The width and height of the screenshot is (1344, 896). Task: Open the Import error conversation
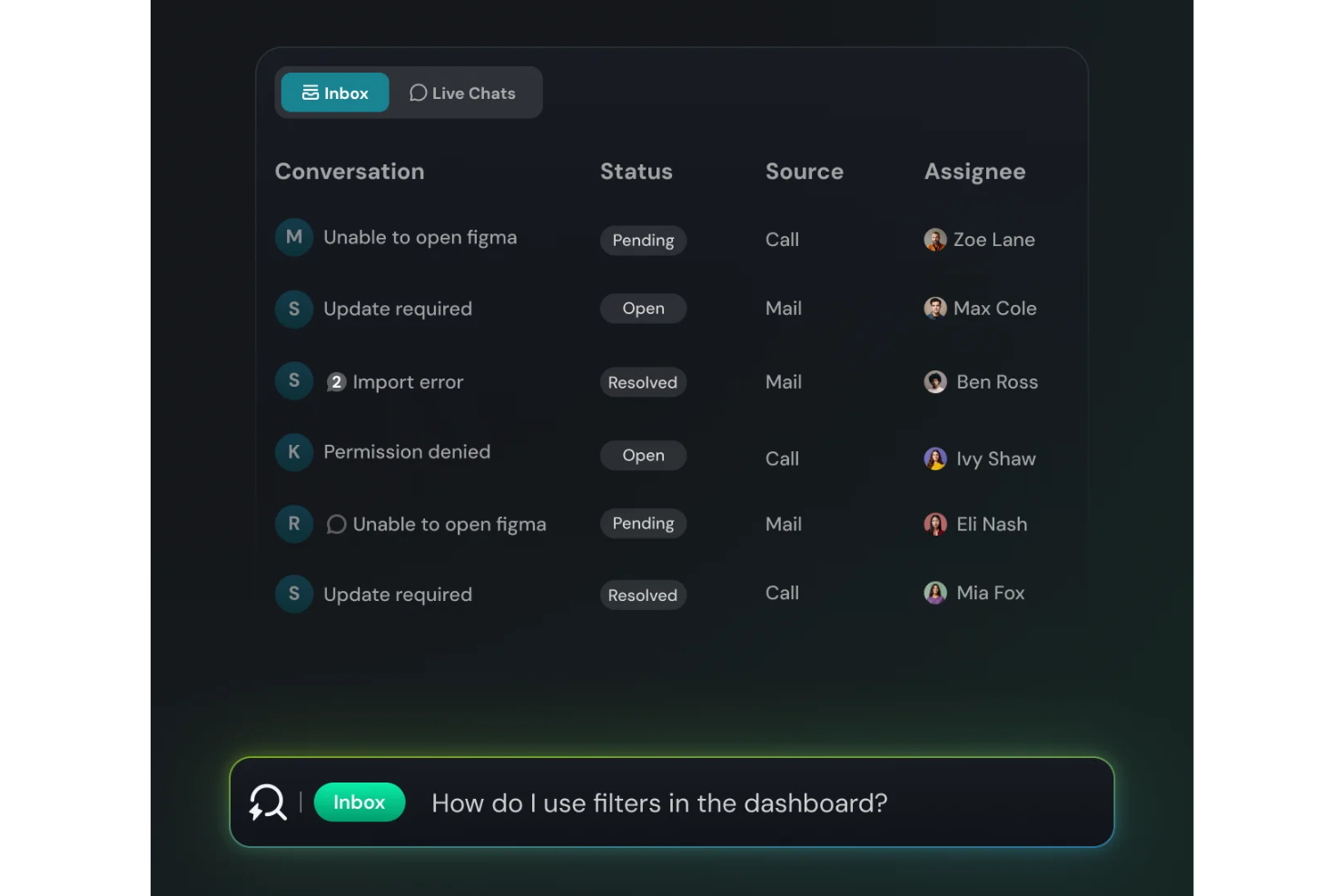[408, 381]
